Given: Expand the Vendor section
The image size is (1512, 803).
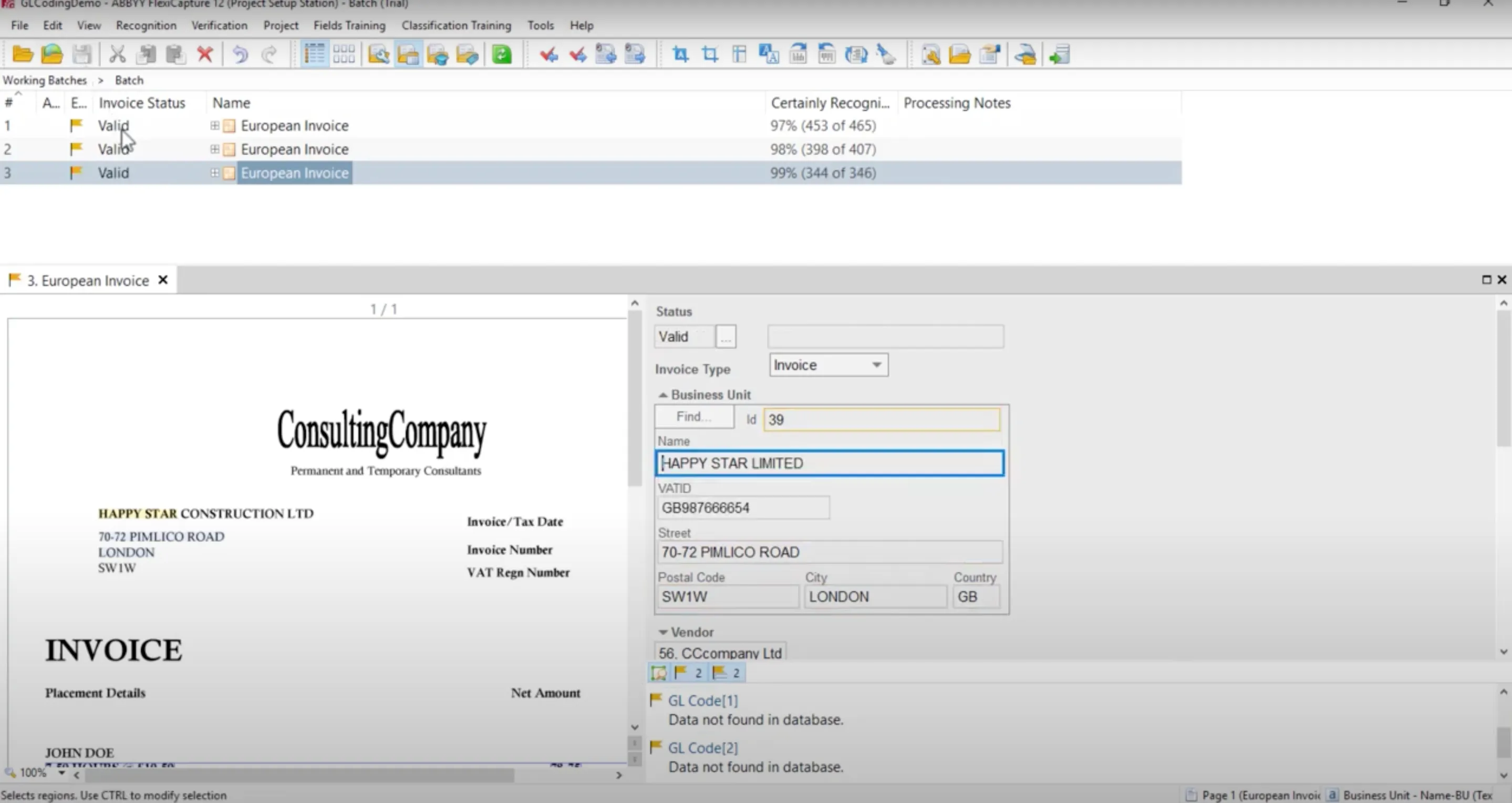Looking at the screenshot, I should (x=662, y=632).
